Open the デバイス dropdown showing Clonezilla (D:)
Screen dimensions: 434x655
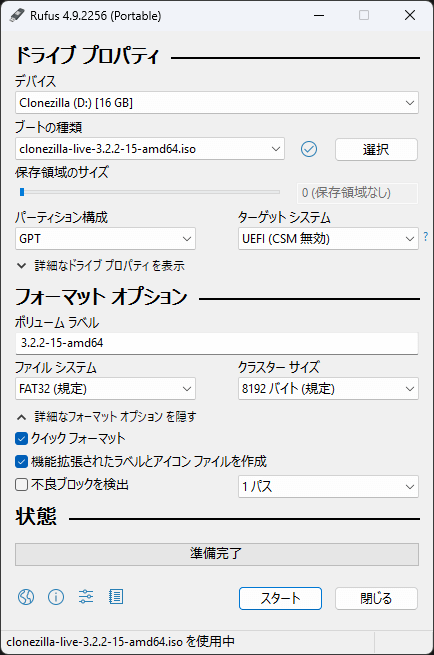pos(217,103)
